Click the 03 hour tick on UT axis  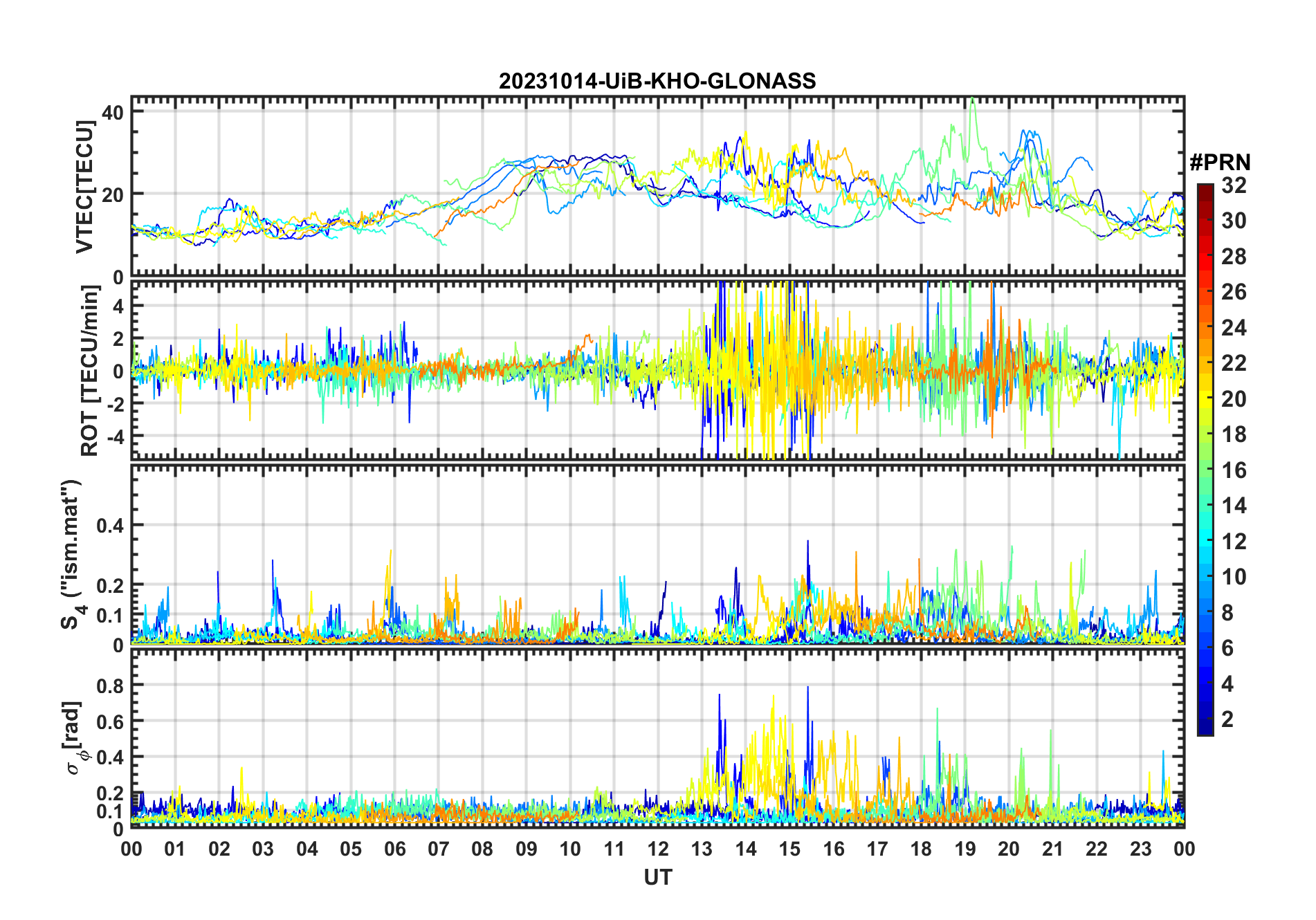(263, 849)
